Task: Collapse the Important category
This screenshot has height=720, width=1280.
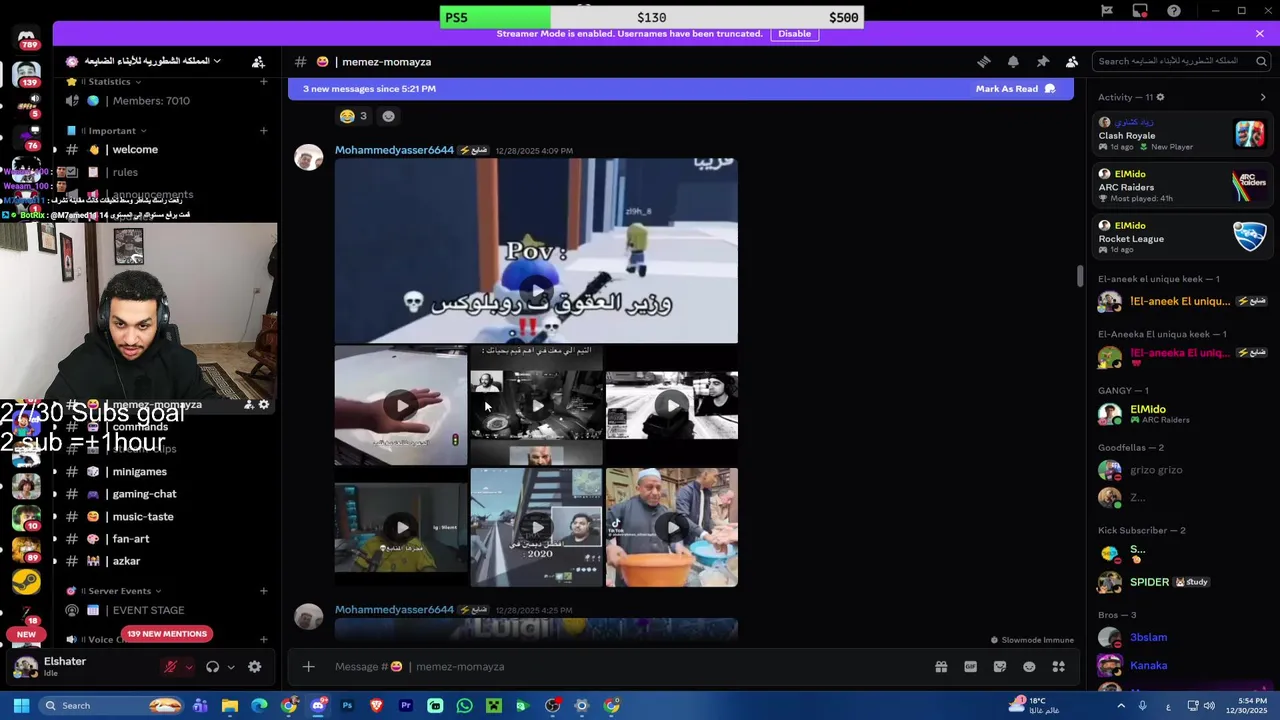Action: coord(112,131)
